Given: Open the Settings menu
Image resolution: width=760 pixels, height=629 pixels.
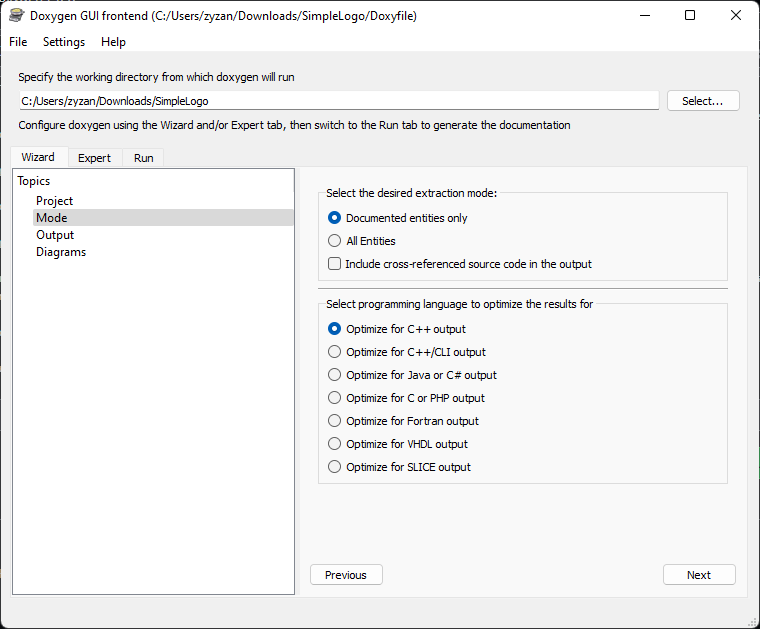Looking at the screenshot, I should [x=64, y=42].
